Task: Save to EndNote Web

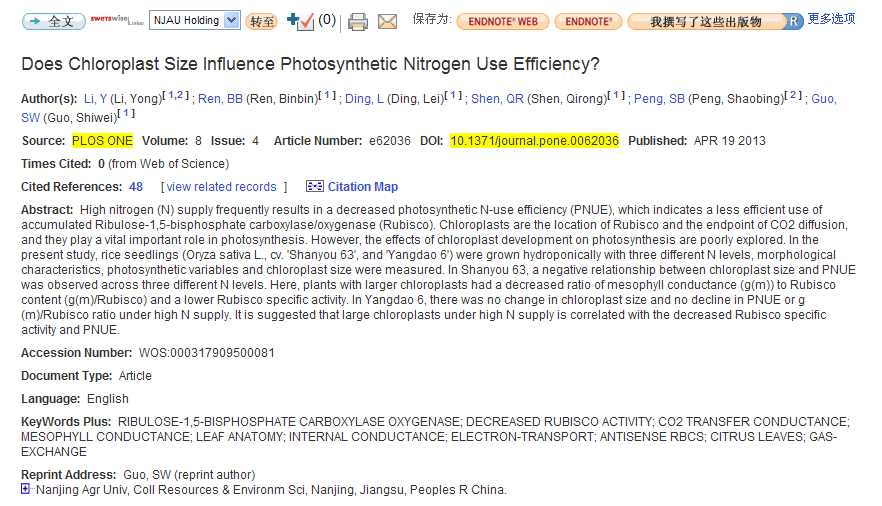Action: [503, 21]
